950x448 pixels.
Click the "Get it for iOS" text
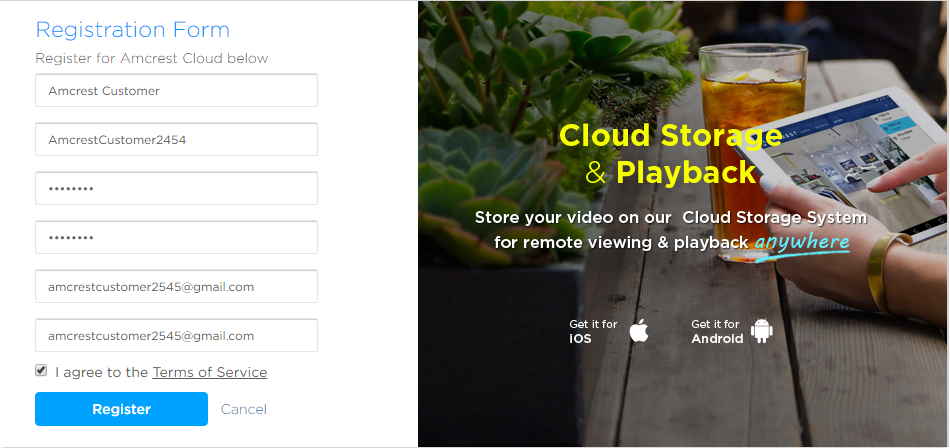pyautogui.click(x=593, y=331)
